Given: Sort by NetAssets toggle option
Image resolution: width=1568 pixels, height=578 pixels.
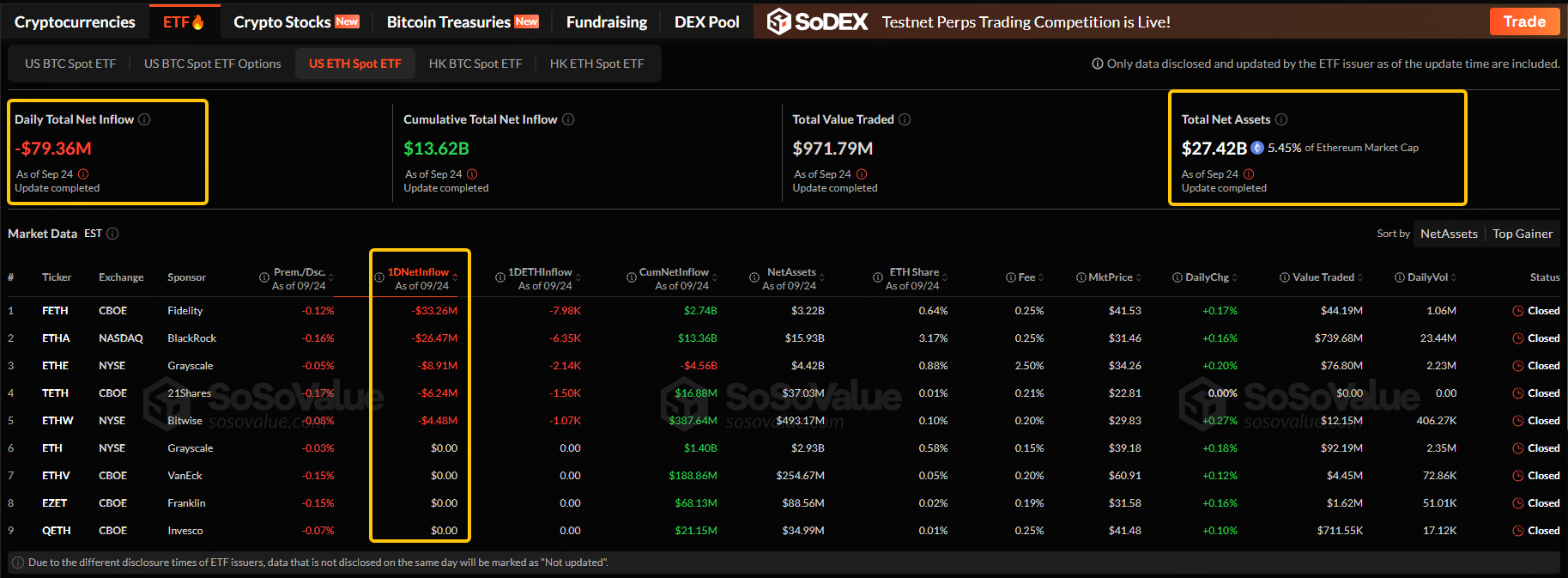Looking at the screenshot, I should point(1449,234).
